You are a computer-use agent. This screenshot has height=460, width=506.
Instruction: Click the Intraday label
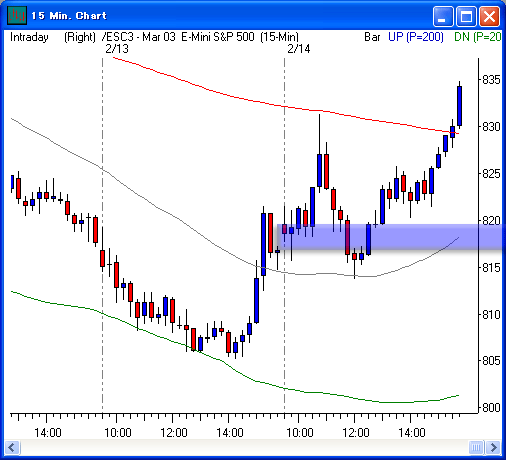[x=29, y=37]
